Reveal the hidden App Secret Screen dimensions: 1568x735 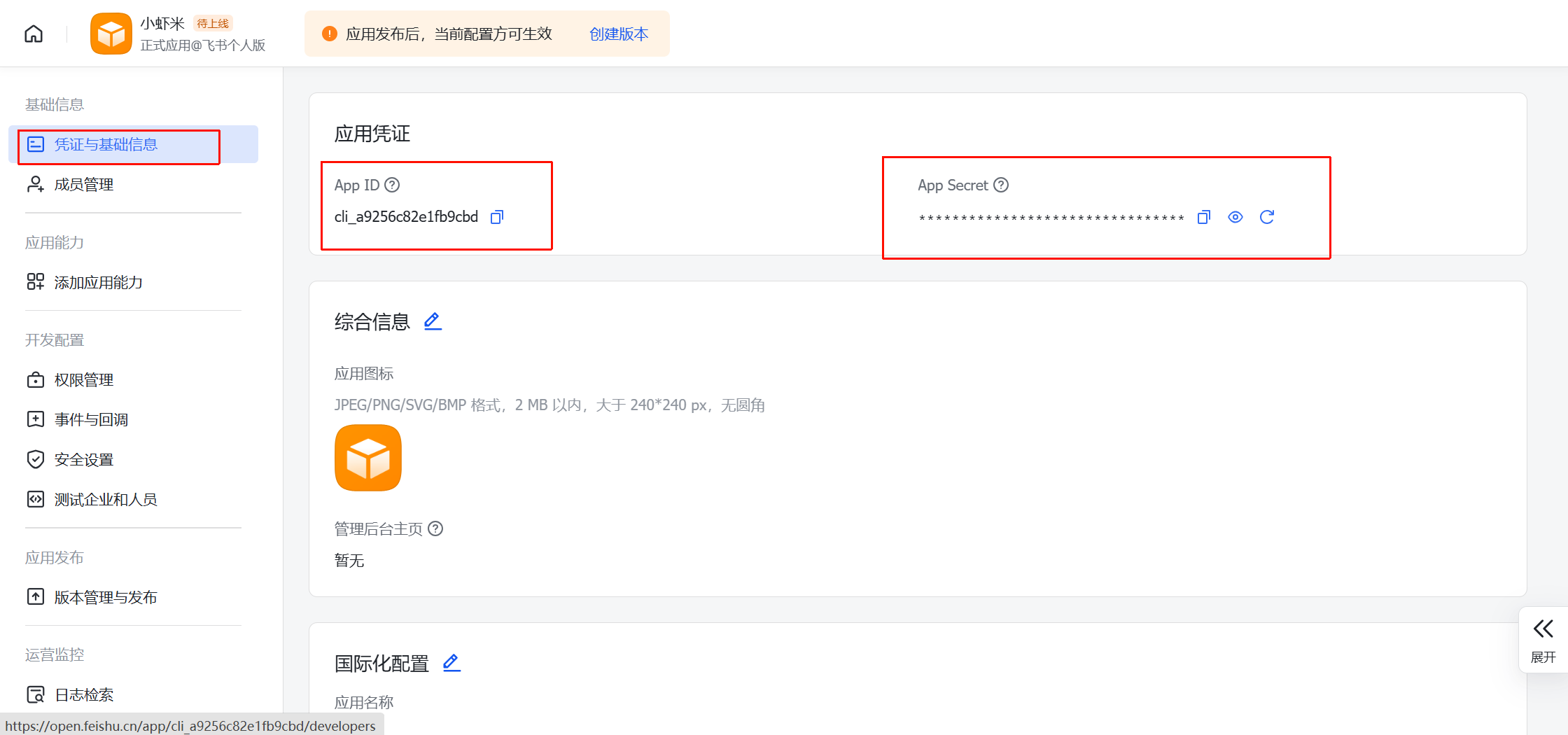(1235, 217)
